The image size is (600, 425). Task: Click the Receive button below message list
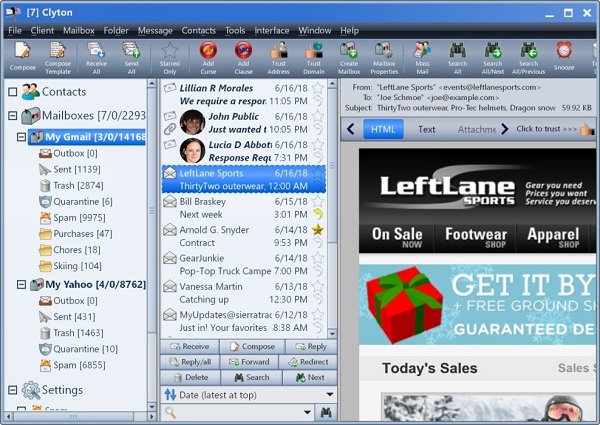190,347
